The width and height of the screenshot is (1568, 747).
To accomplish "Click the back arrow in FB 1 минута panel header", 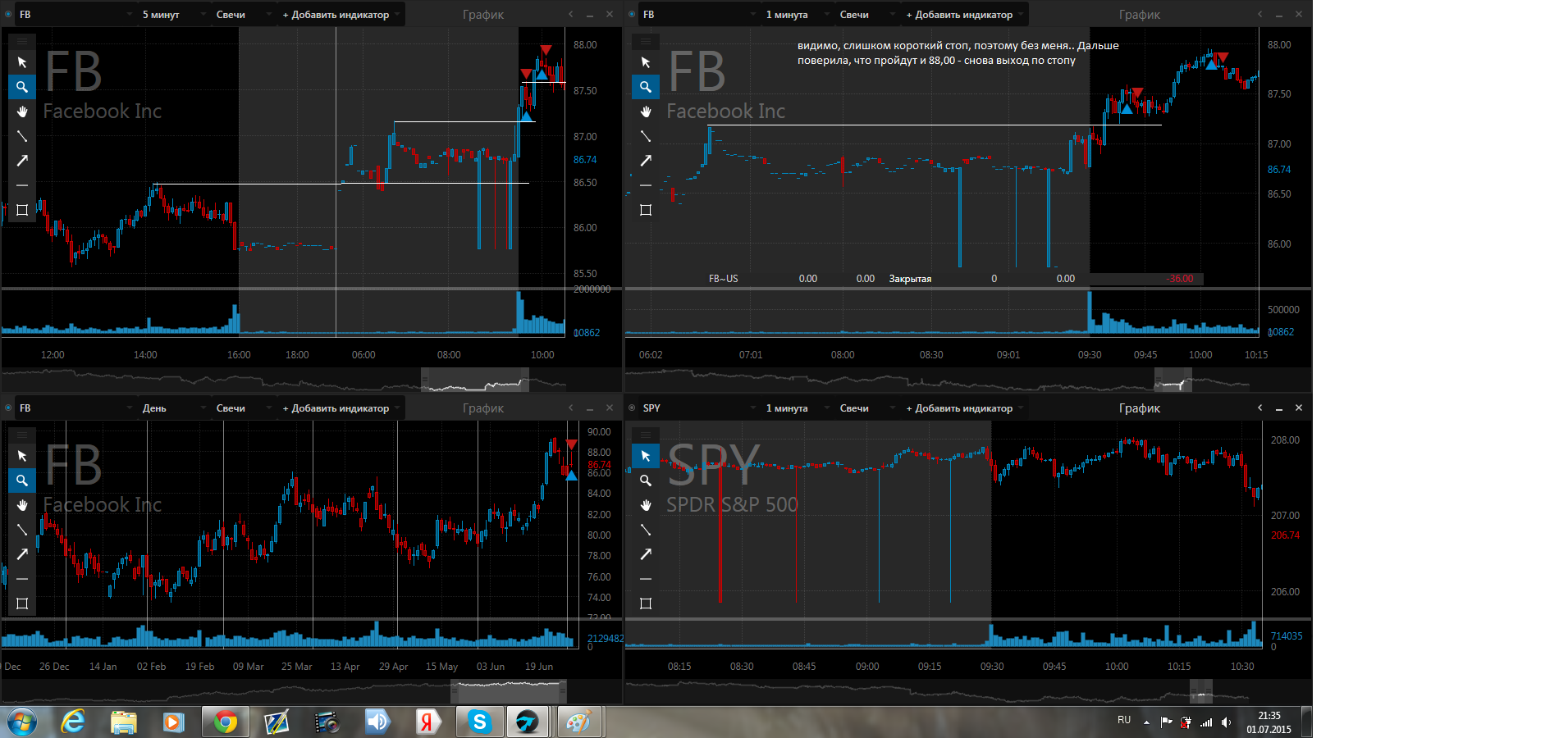I will pyautogui.click(x=1259, y=14).
